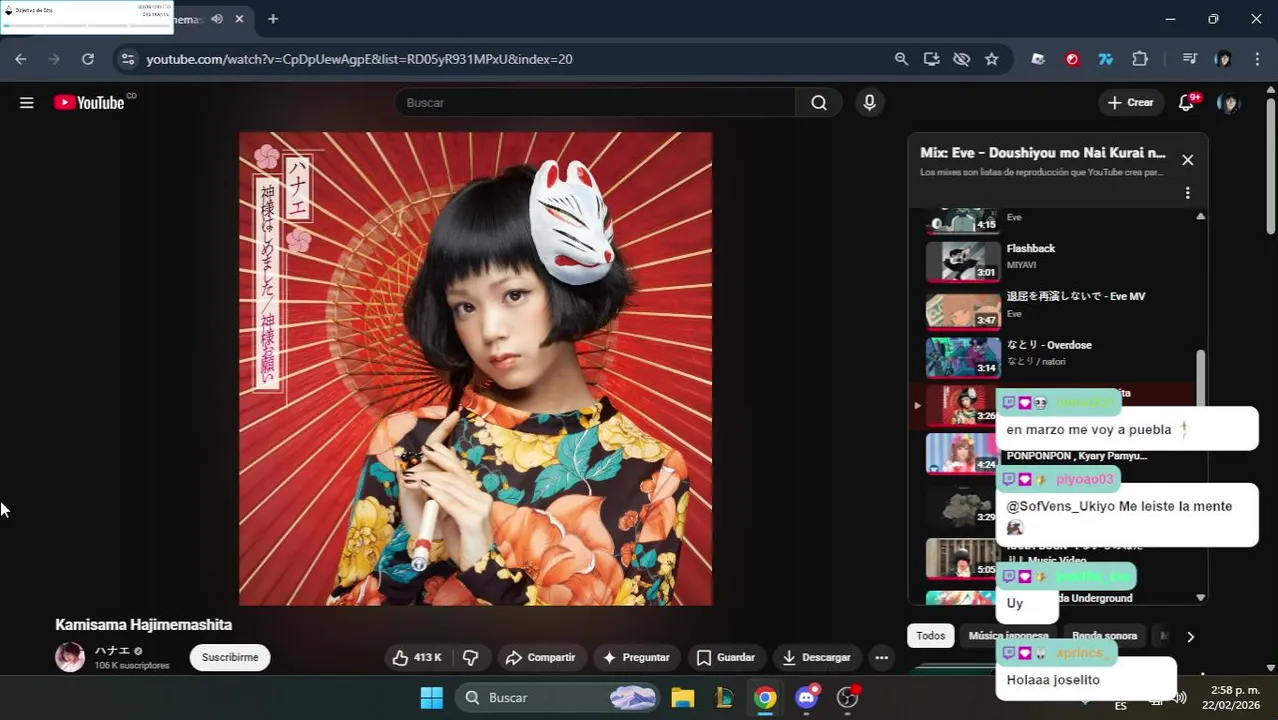Click the Crear button

1131,102
